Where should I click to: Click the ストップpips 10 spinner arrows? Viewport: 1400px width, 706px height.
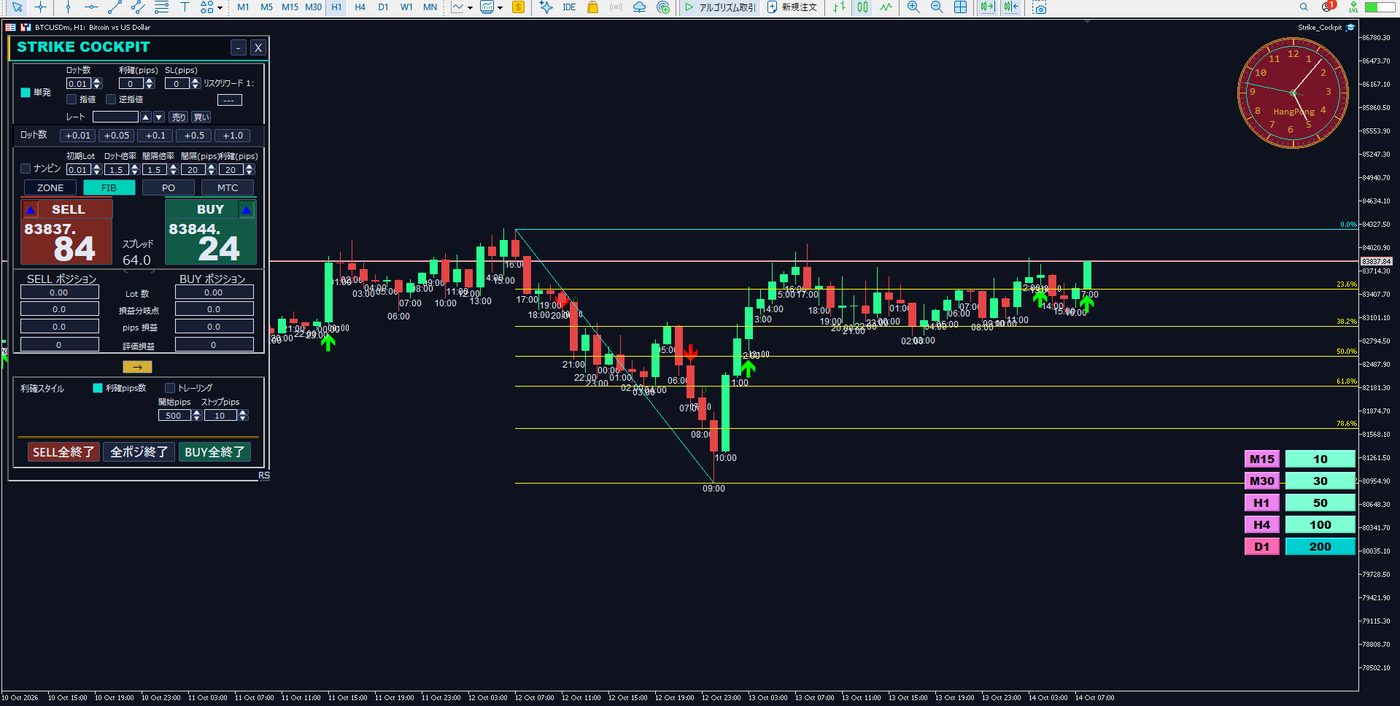click(243, 415)
